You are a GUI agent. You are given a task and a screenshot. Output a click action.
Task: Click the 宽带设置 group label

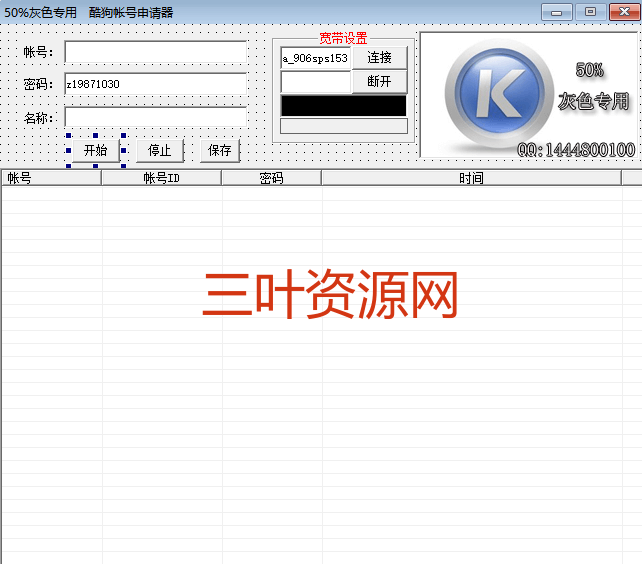pyautogui.click(x=343, y=39)
